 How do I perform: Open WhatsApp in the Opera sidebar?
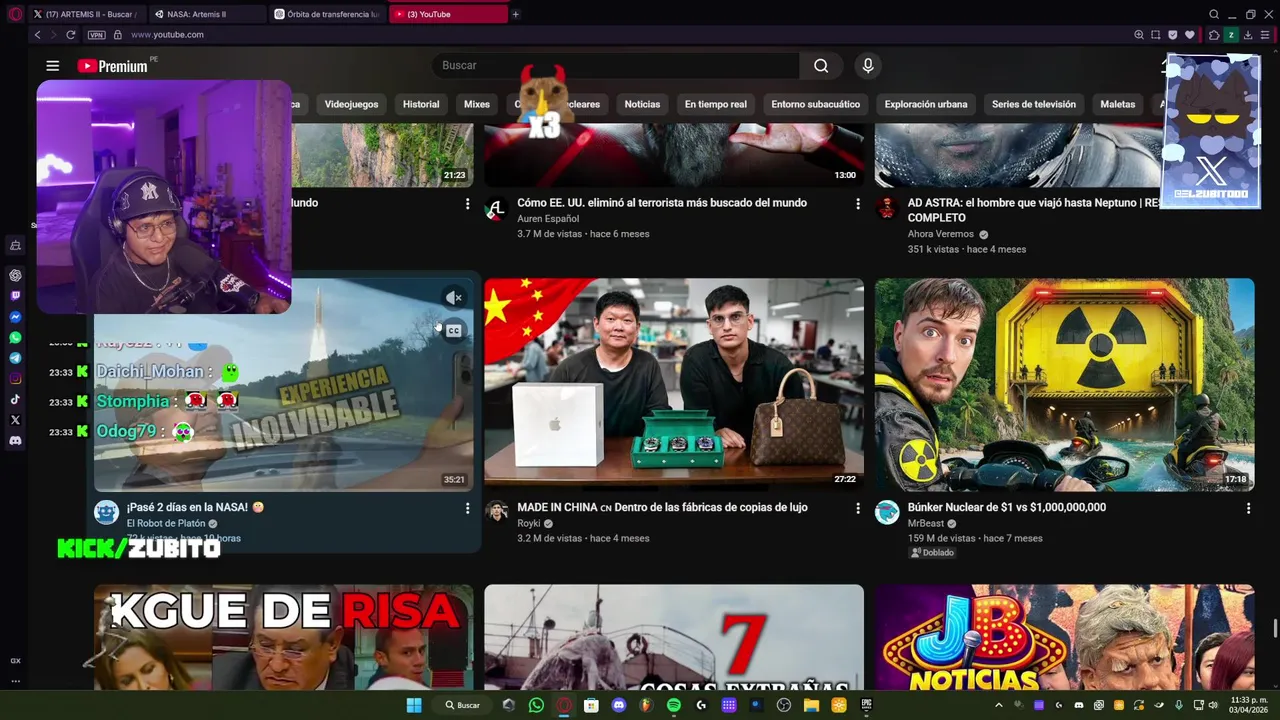click(15, 338)
